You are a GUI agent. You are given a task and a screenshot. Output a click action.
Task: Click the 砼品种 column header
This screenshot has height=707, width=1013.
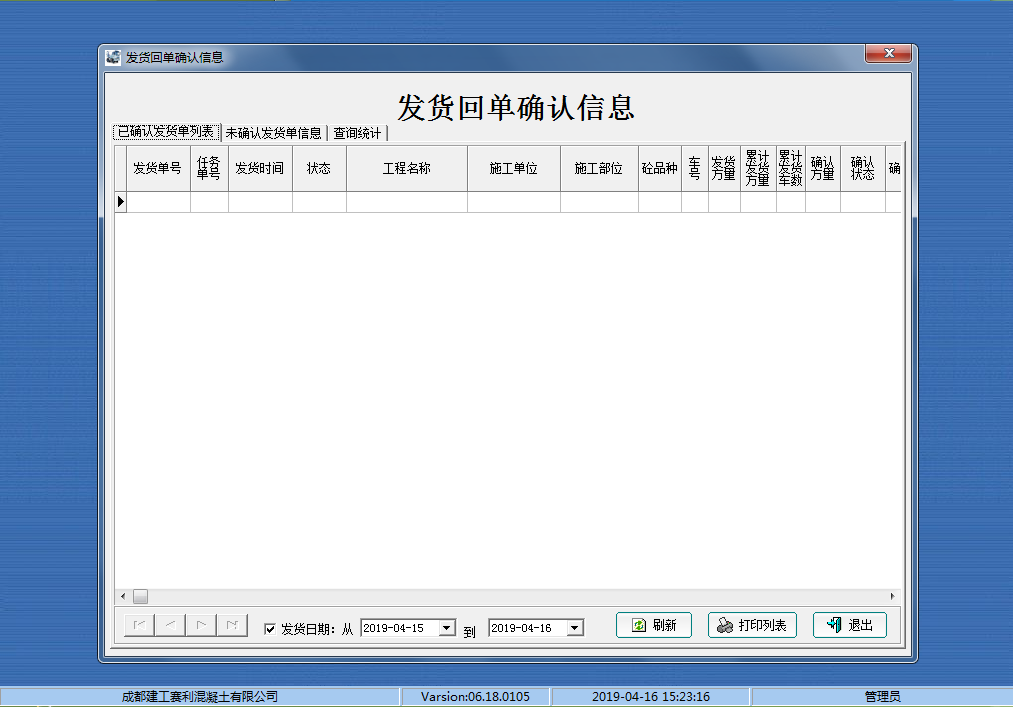(x=660, y=169)
